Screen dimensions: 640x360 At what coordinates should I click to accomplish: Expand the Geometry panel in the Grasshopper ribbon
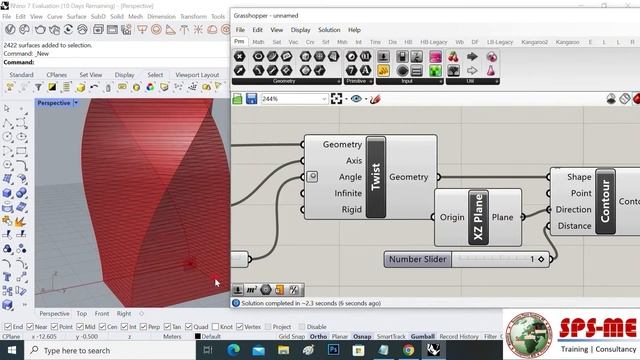tap(338, 82)
